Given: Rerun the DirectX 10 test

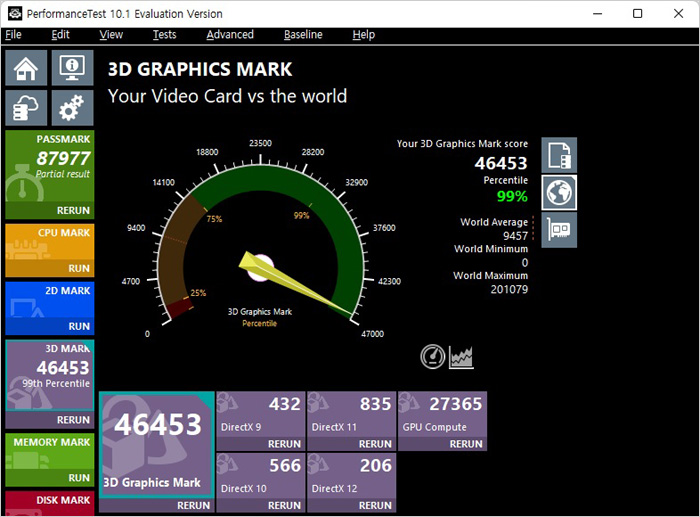Looking at the screenshot, I should pyautogui.click(x=284, y=505).
